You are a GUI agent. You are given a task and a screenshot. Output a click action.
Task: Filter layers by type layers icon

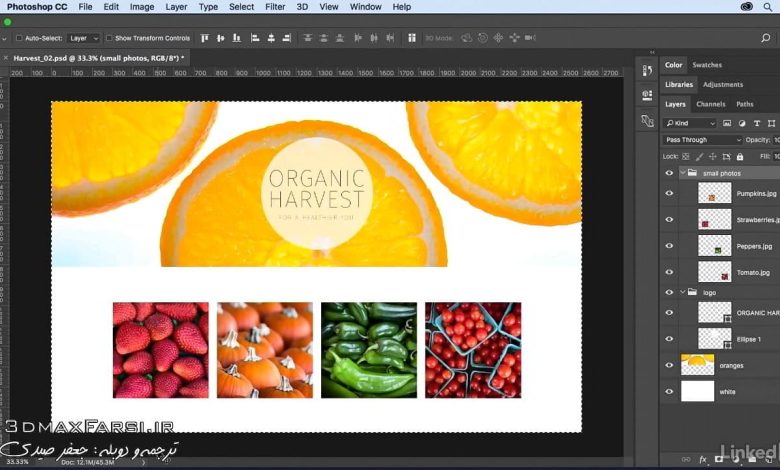click(757, 123)
